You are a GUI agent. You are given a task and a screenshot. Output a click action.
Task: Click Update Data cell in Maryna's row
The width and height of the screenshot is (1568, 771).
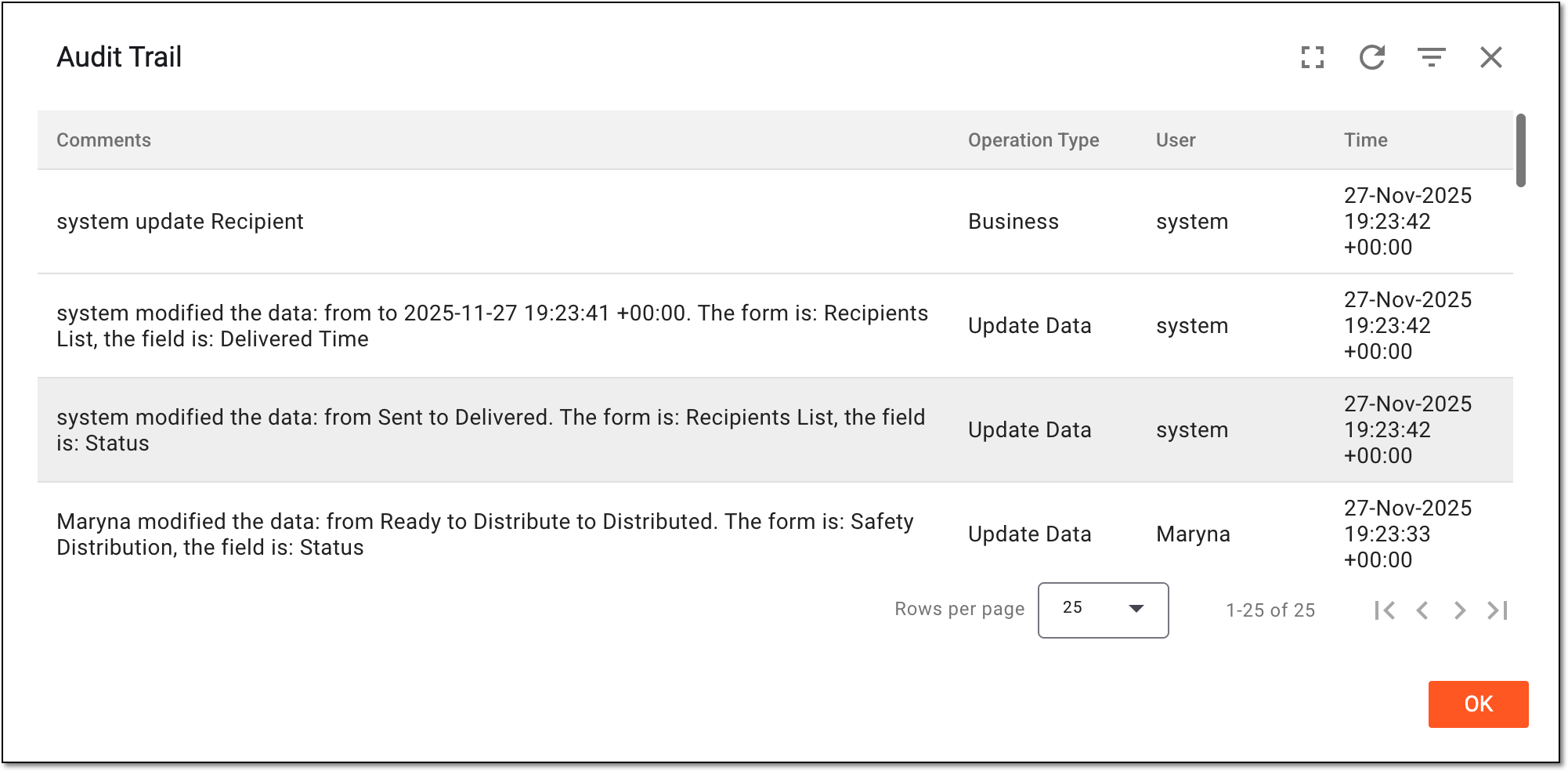[1029, 534]
